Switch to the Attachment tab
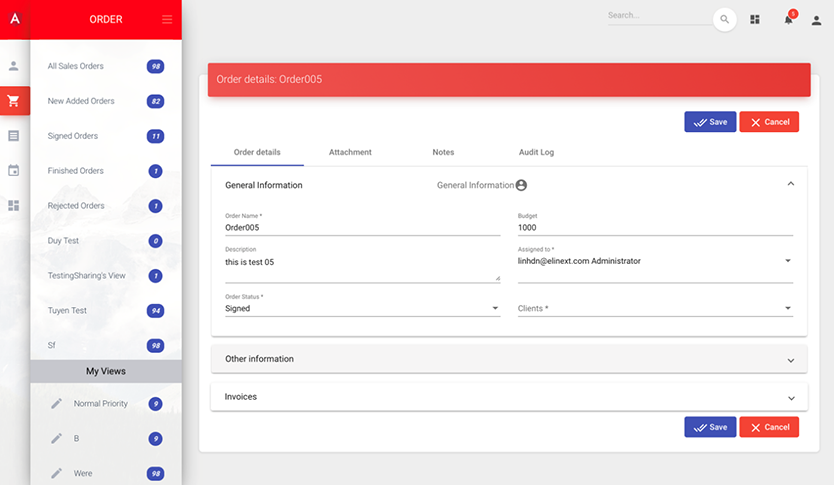 pyautogui.click(x=350, y=152)
